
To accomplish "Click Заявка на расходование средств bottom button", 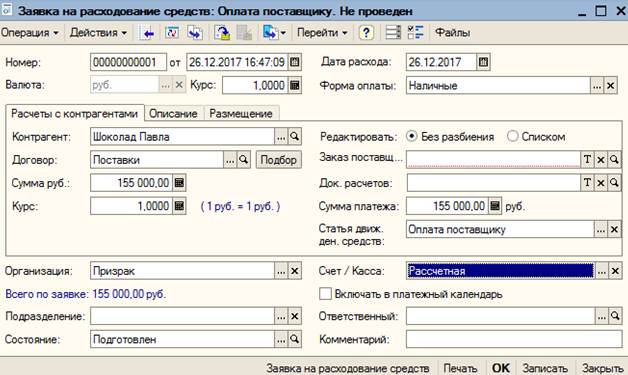I will tap(348, 368).
